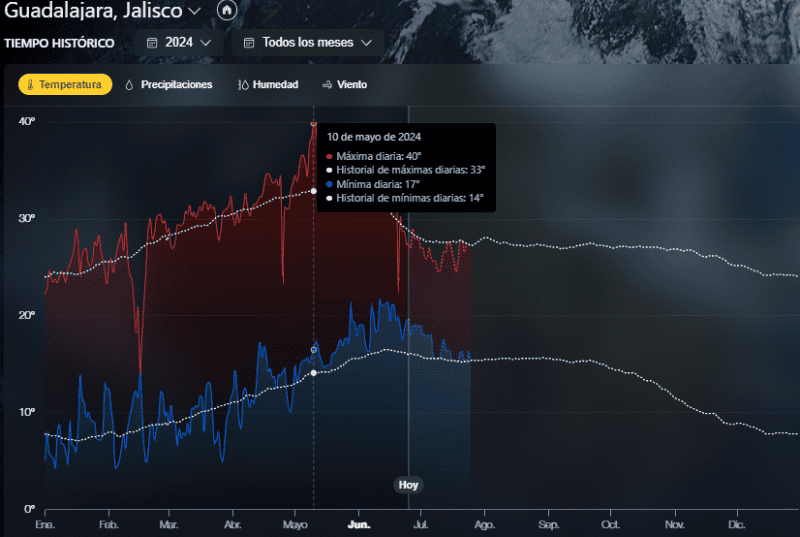Expand the Guadalajara, Jalisco location chevron
The width and height of the screenshot is (800, 537).
(x=194, y=11)
